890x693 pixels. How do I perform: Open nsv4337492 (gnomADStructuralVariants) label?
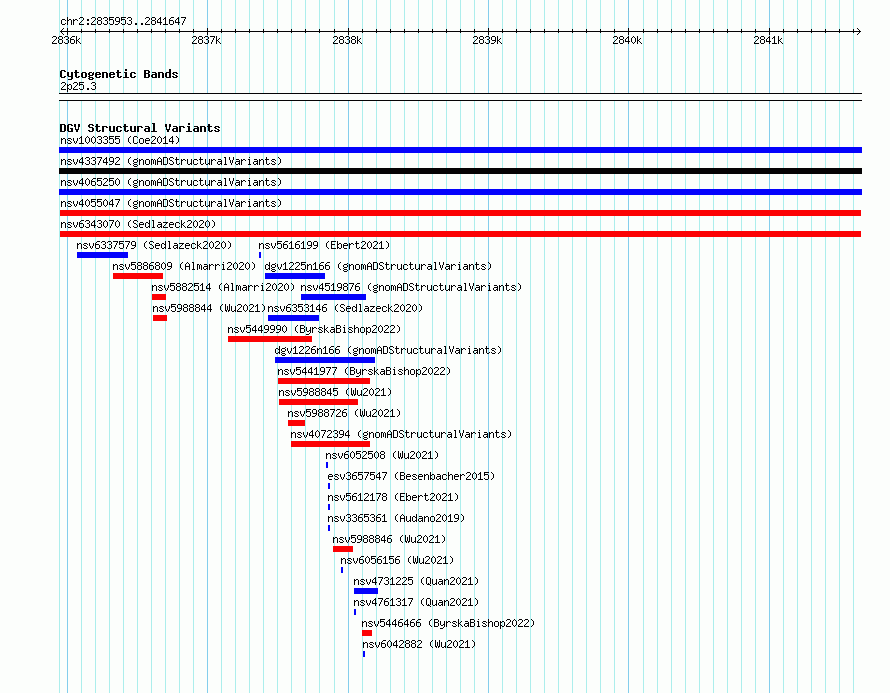pyautogui.click(x=171, y=161)
